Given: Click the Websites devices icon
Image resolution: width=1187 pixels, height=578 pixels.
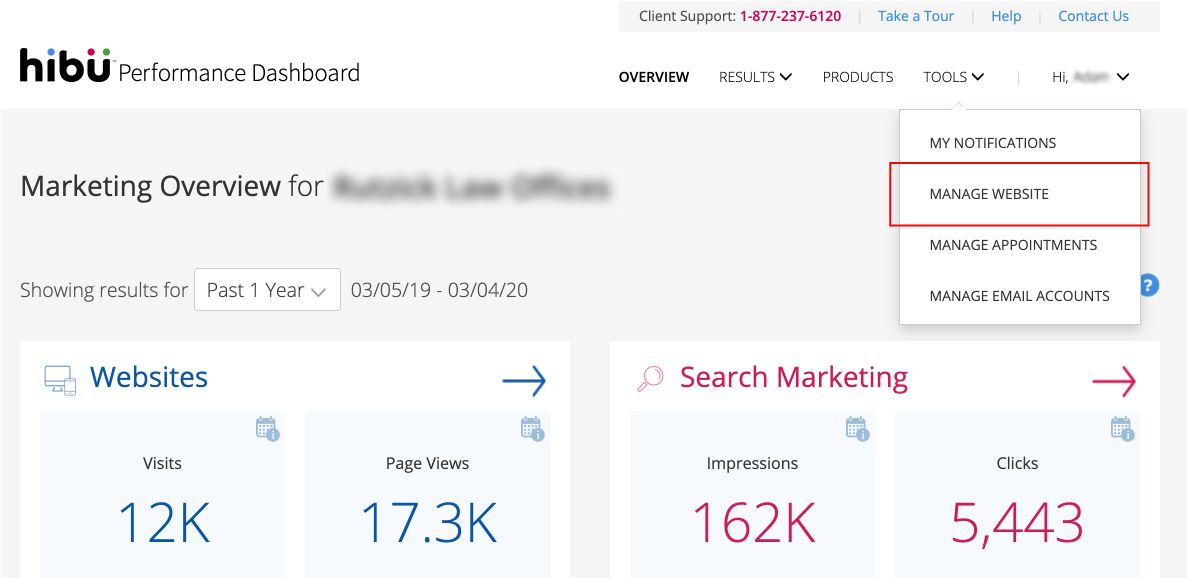Looking at the screenshot, I should (x=60, y=379).
